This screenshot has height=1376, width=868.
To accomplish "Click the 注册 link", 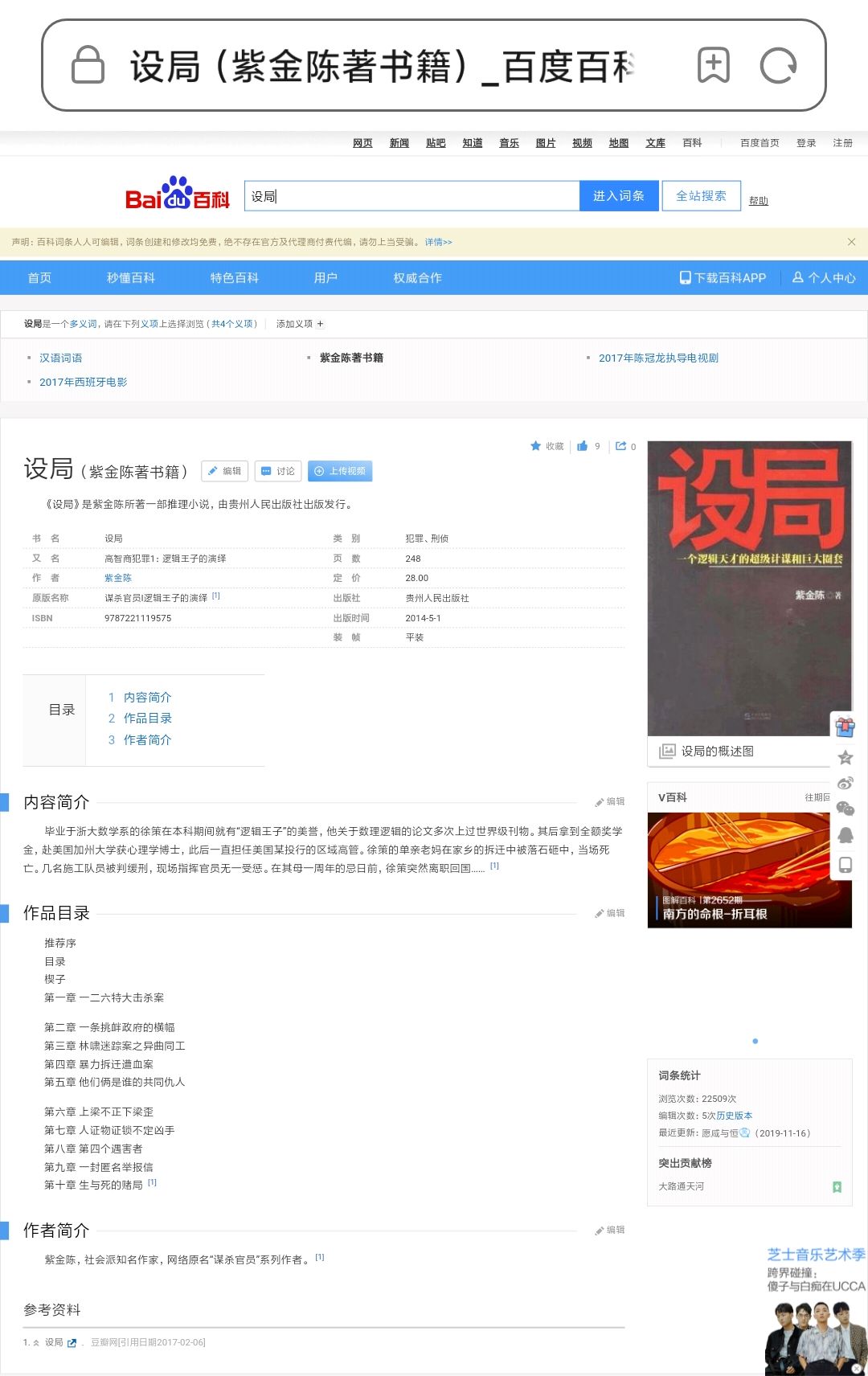I will [x=842, y=143].
